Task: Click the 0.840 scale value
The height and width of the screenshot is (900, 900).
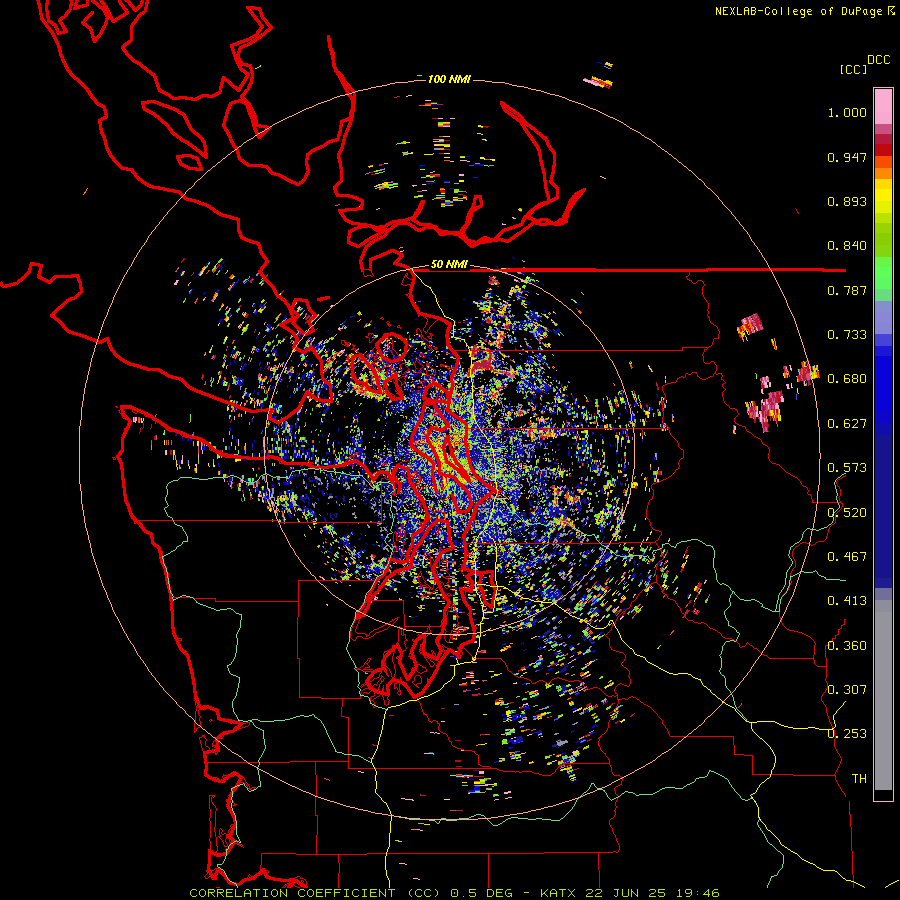Action: tap(847, 246)
